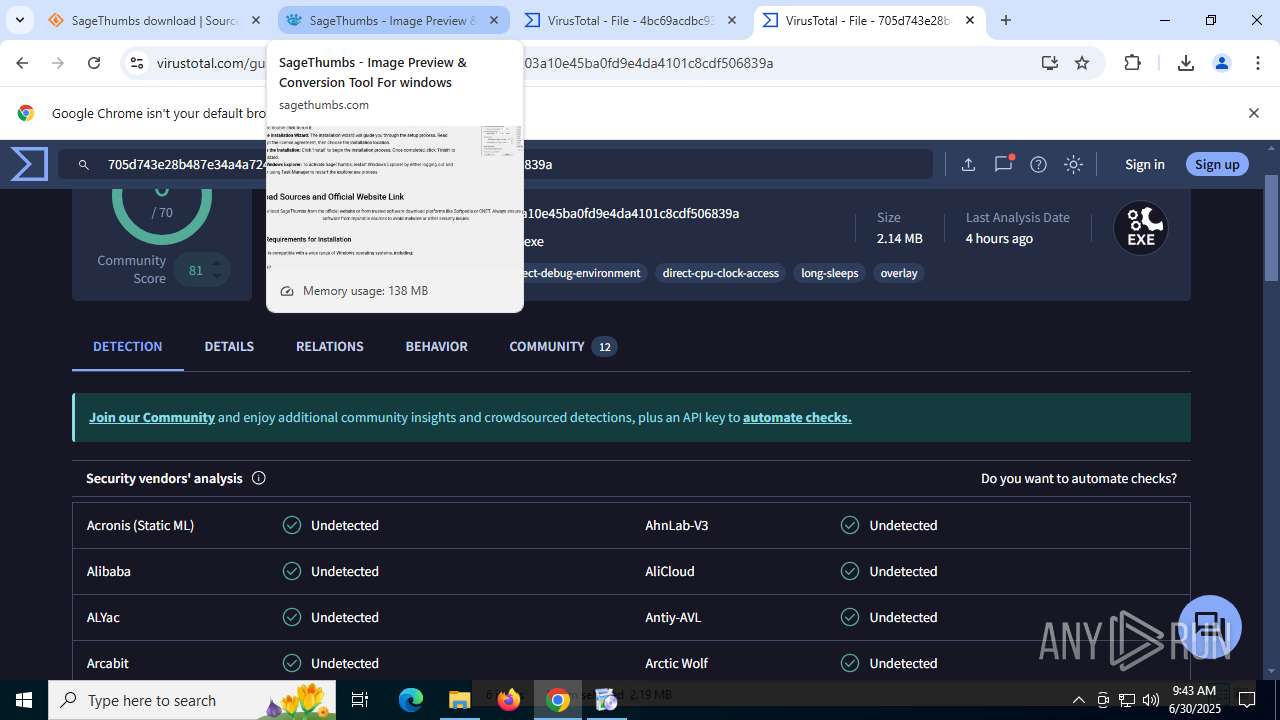This screenshot has height=720, width=1280.
Task: Go forward to the next page
Action: (x=58, y=63)
